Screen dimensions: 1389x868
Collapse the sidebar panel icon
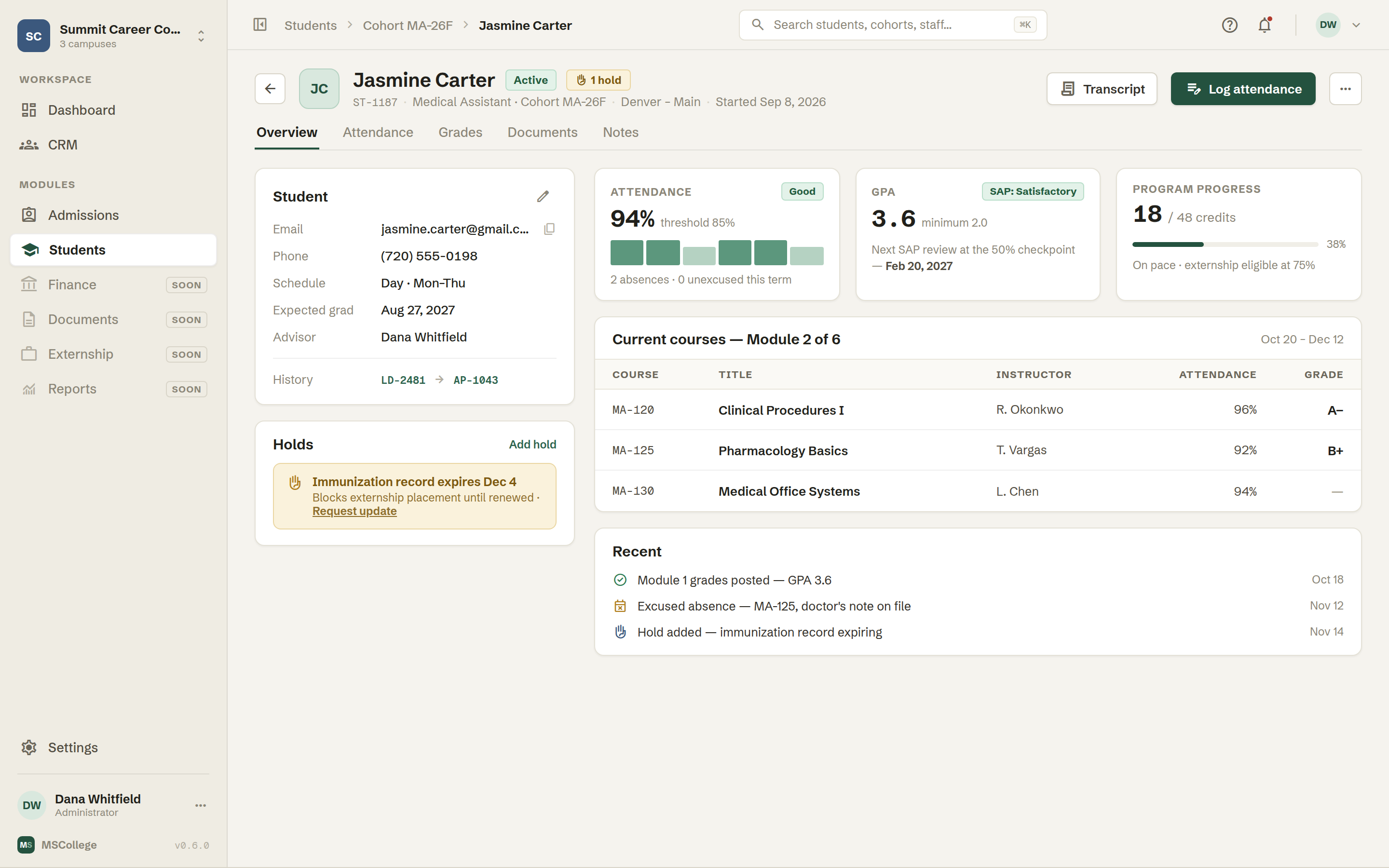[x=260, y=25]
